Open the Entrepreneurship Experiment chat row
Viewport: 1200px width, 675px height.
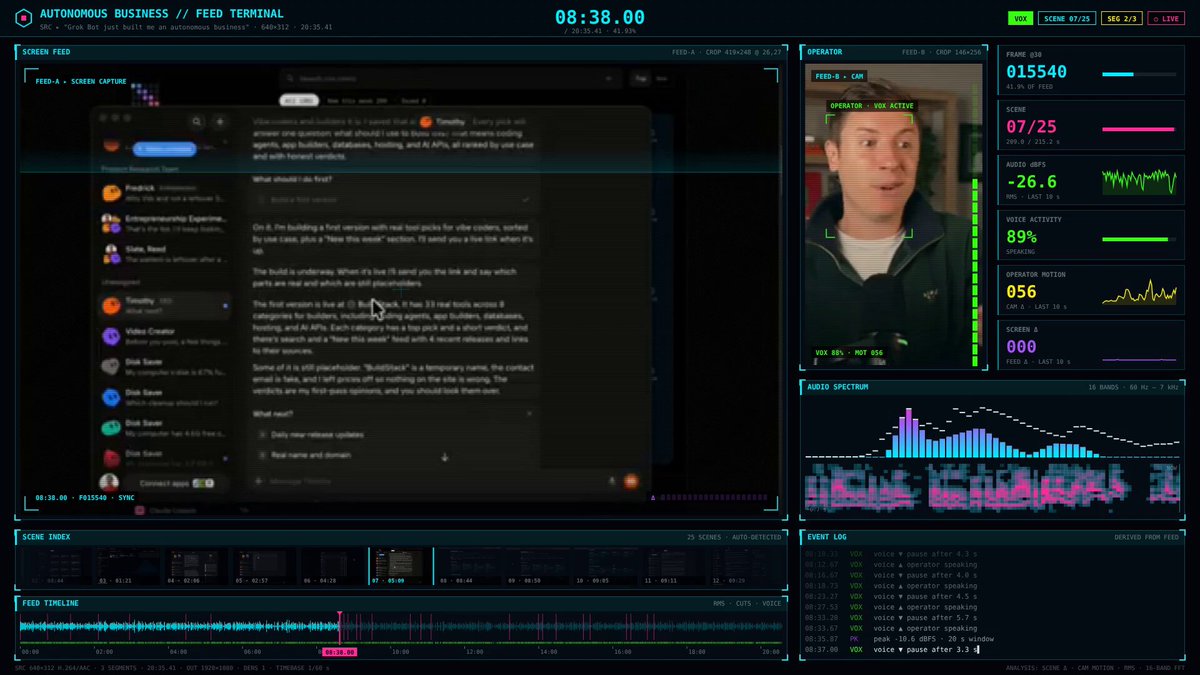[x=164, y=223]
